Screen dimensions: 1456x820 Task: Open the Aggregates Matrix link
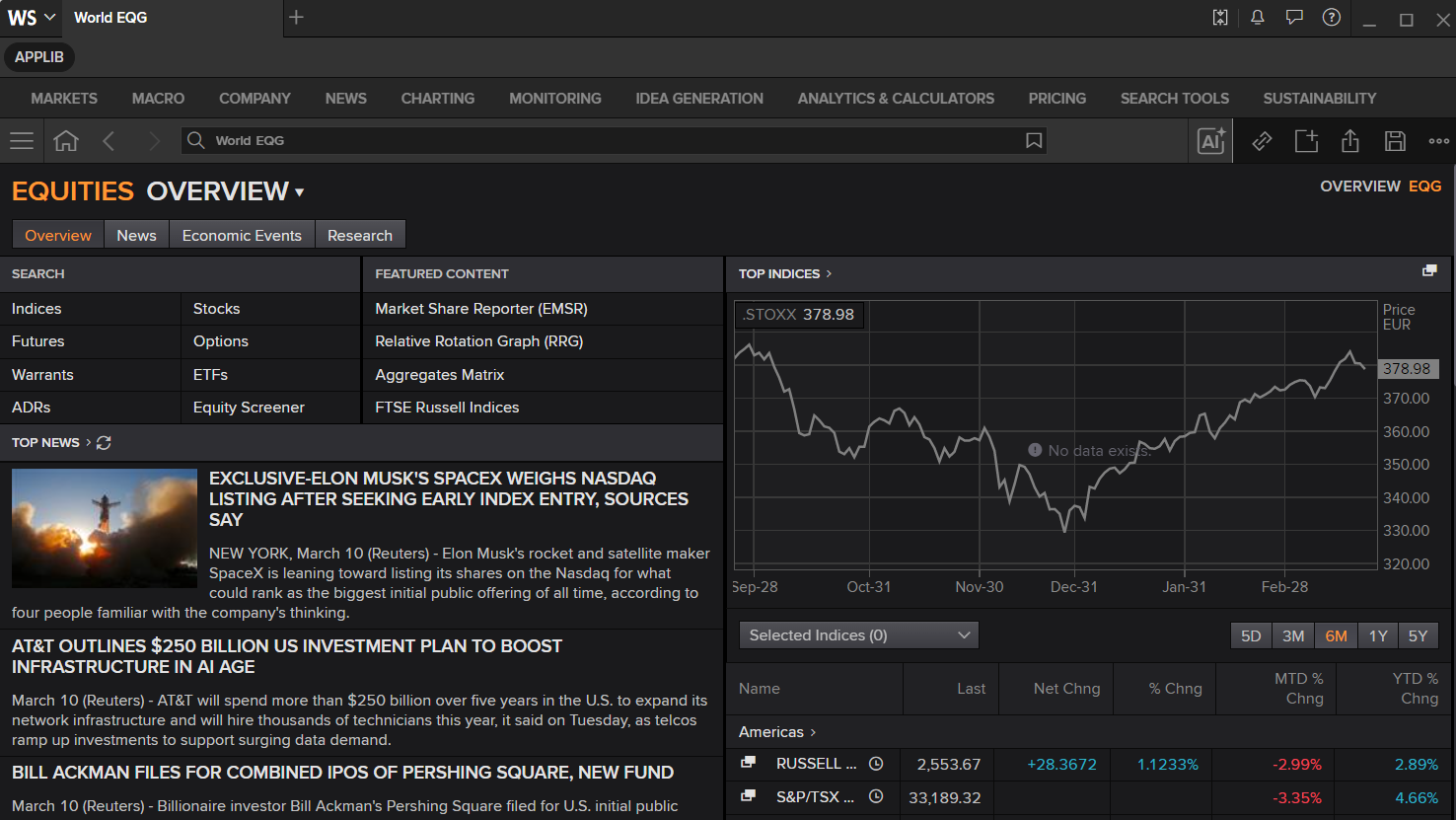(x=440, y=375)
